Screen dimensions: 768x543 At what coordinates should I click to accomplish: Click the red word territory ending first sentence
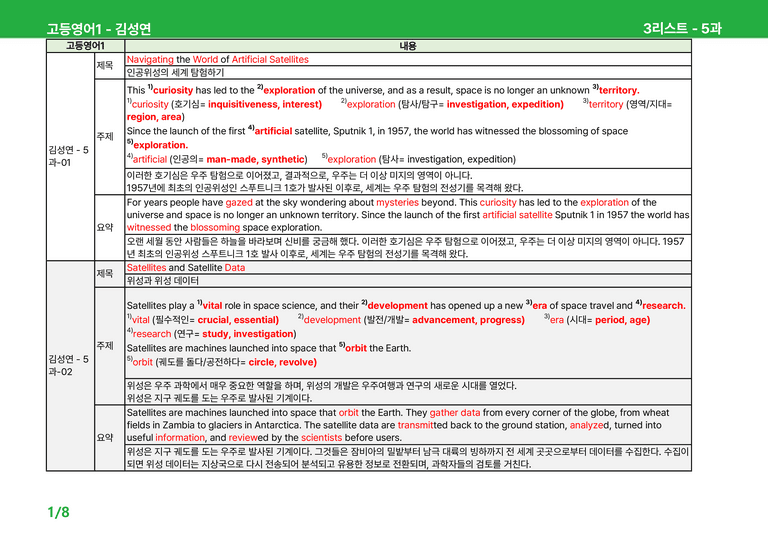(619, 90)
